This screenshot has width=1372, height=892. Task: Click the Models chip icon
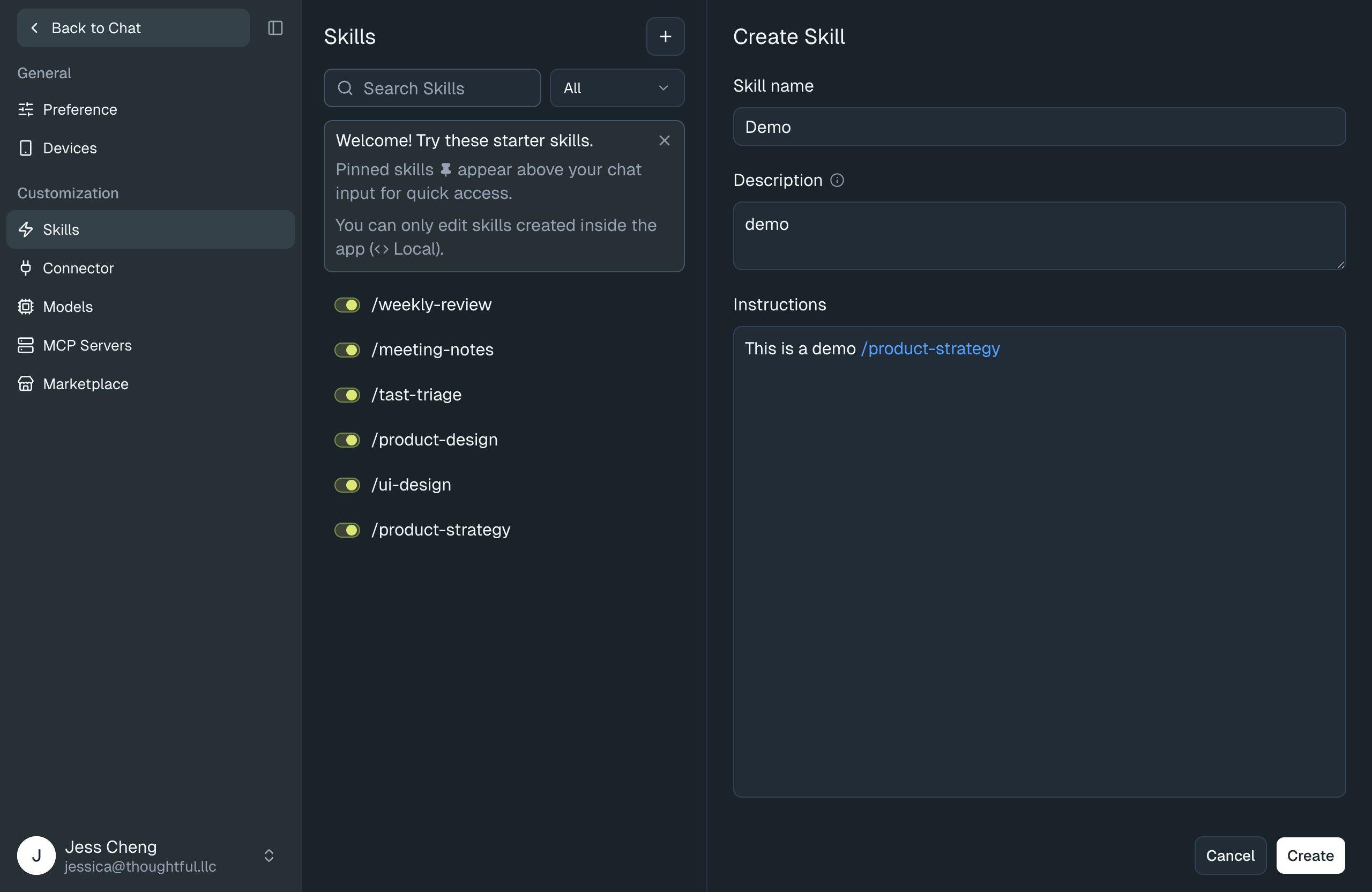25,307
